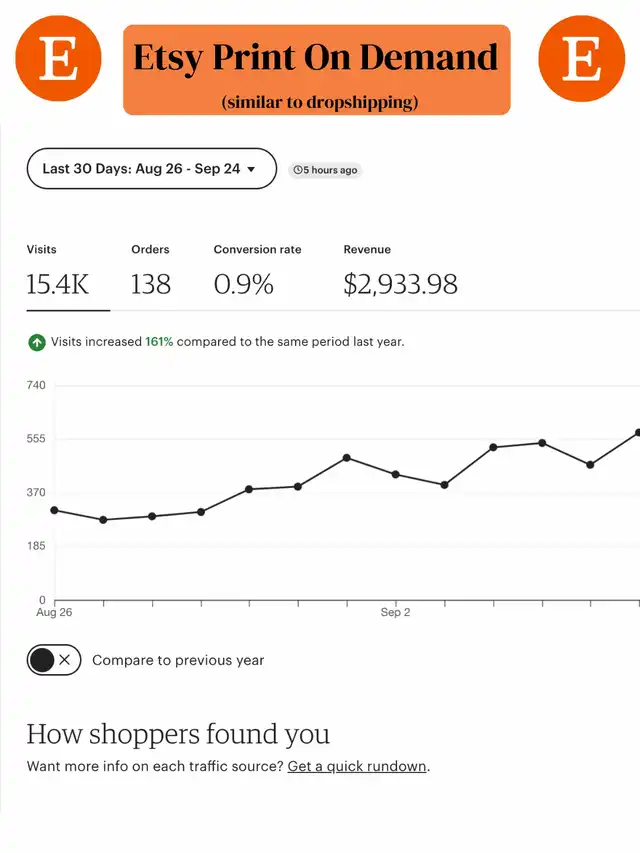The height and width of the screenshot is (853, 640).
Task: Click the Sep 2 data point on chart
Action: (396, 474)
